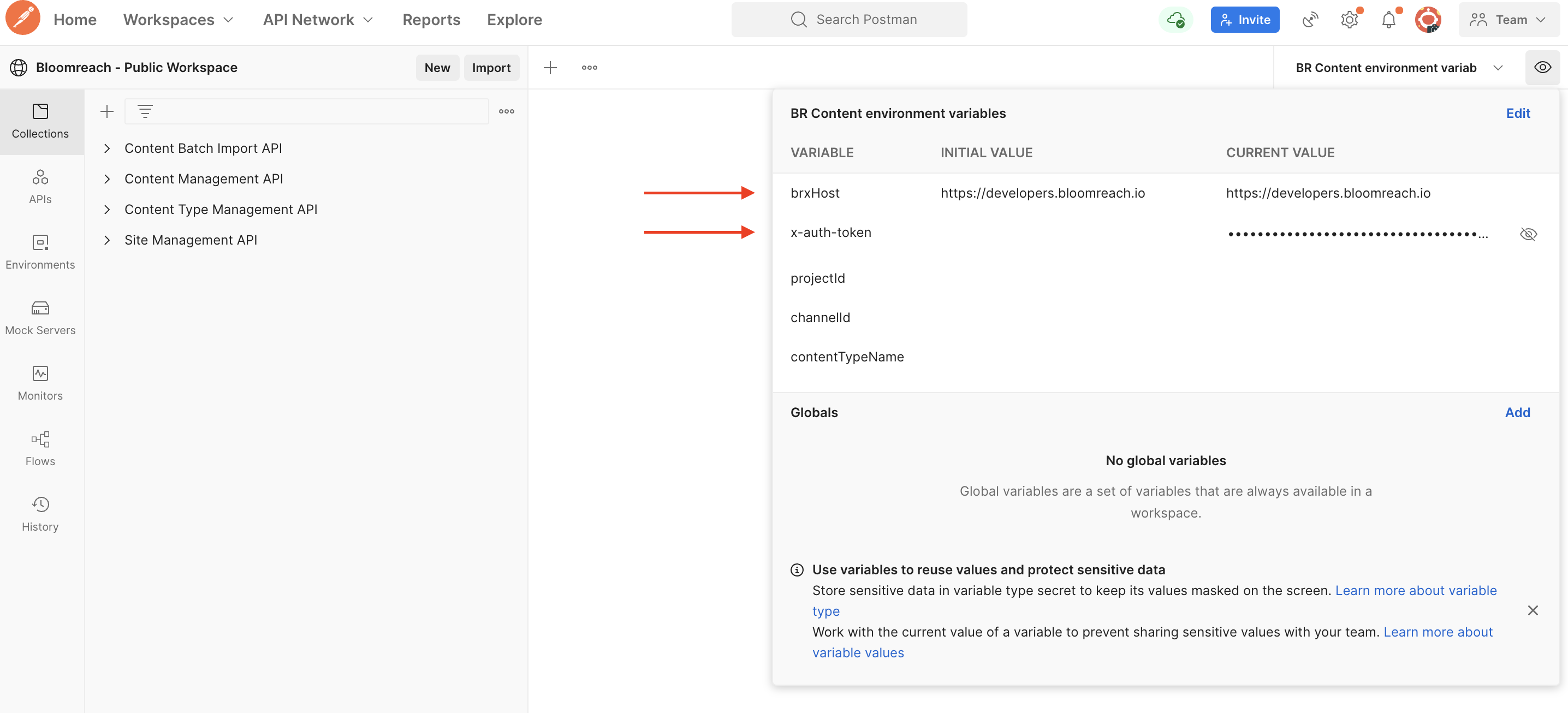This screenshot has width=1568, height=713.
Task: Go to the Reports tab
Action: (x=431, y=20)
